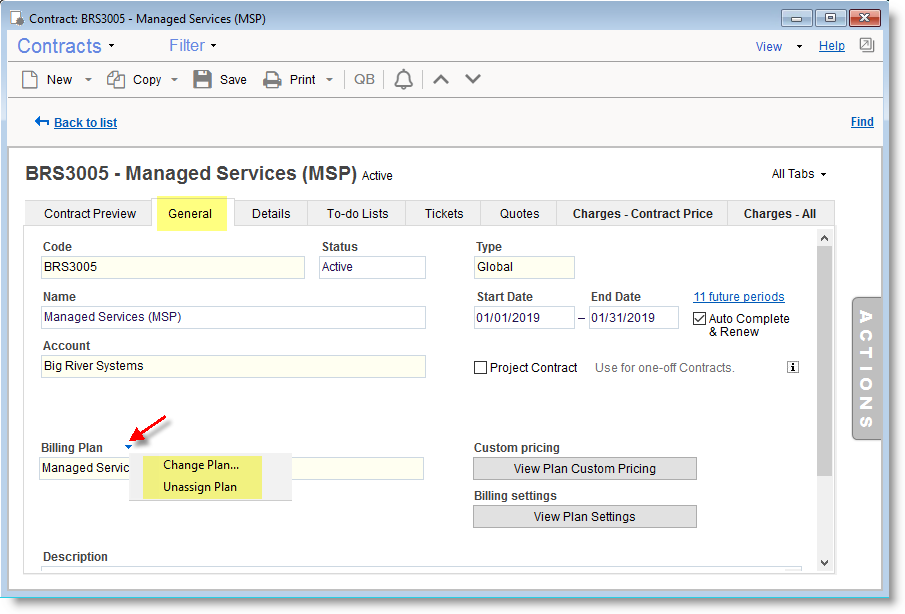Expand the All Tabs dropdown

tap(799, 174)
